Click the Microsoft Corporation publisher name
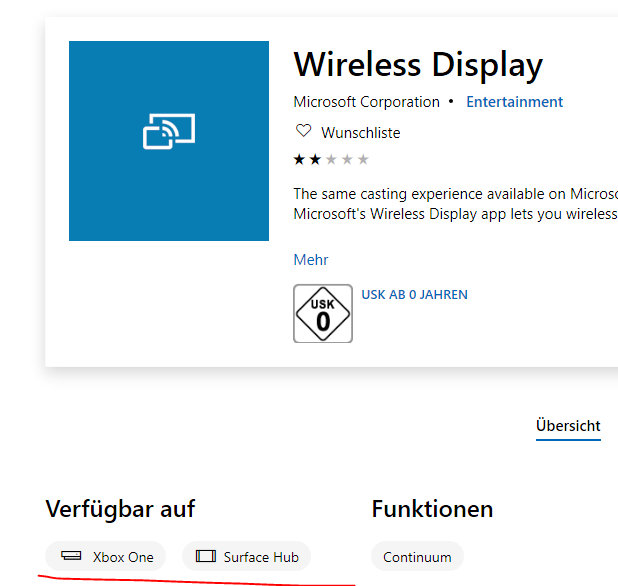The width and height of the screenshot is (618, 586). click(367, 102)
